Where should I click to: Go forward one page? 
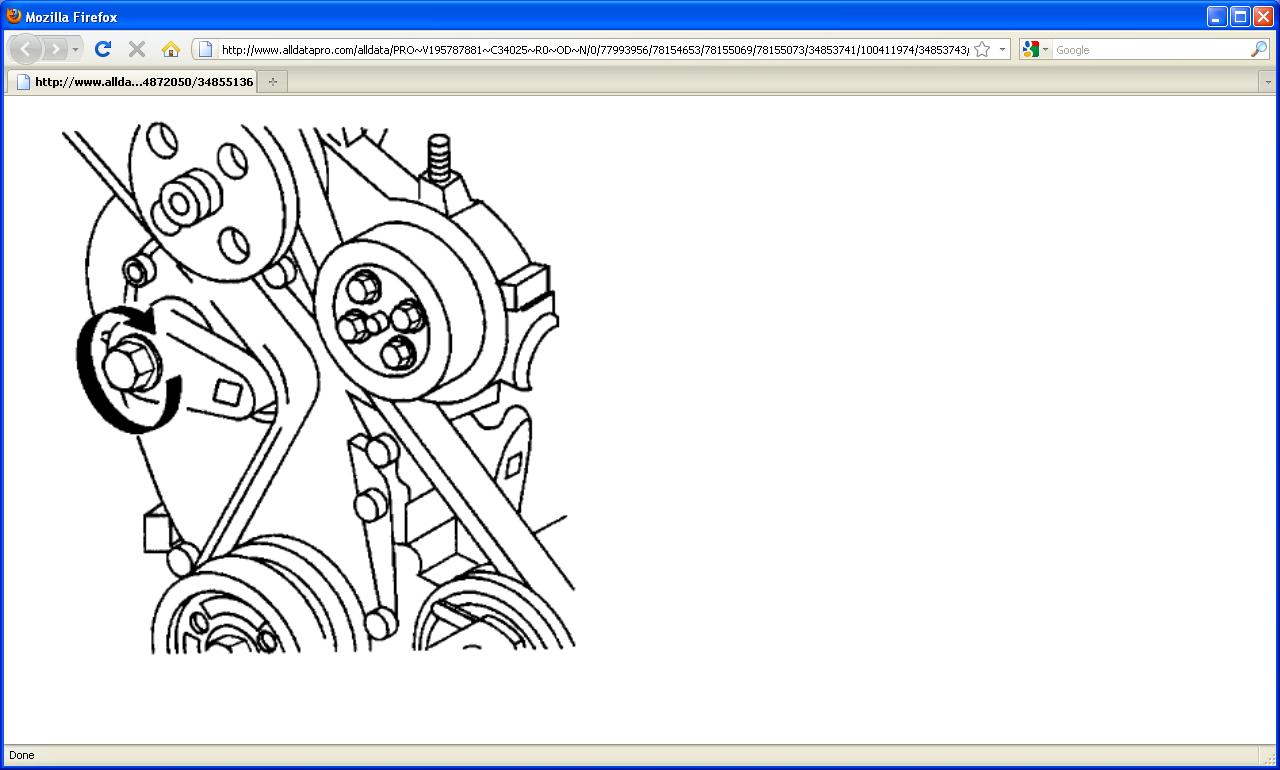click(56, 49)
